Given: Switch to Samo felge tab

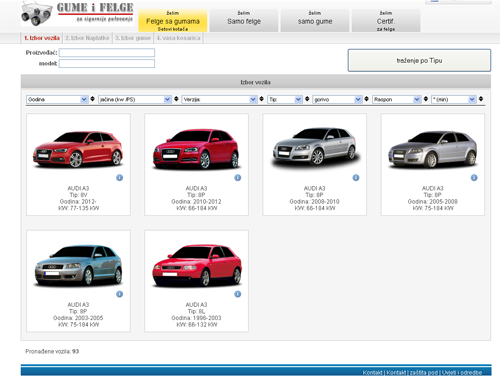Looking at the screenshot, I should (244, 21).
